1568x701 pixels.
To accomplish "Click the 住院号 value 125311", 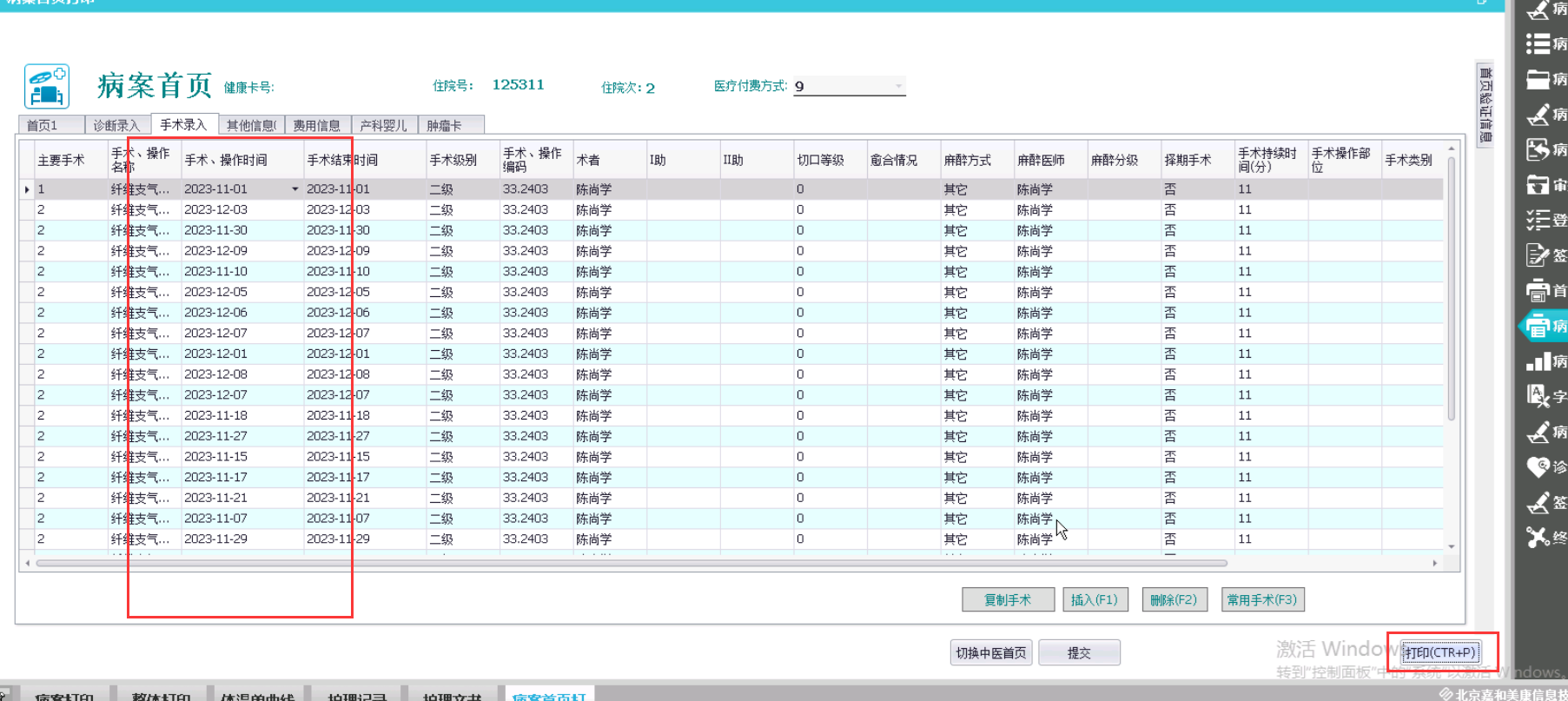I will coord(518,85).
